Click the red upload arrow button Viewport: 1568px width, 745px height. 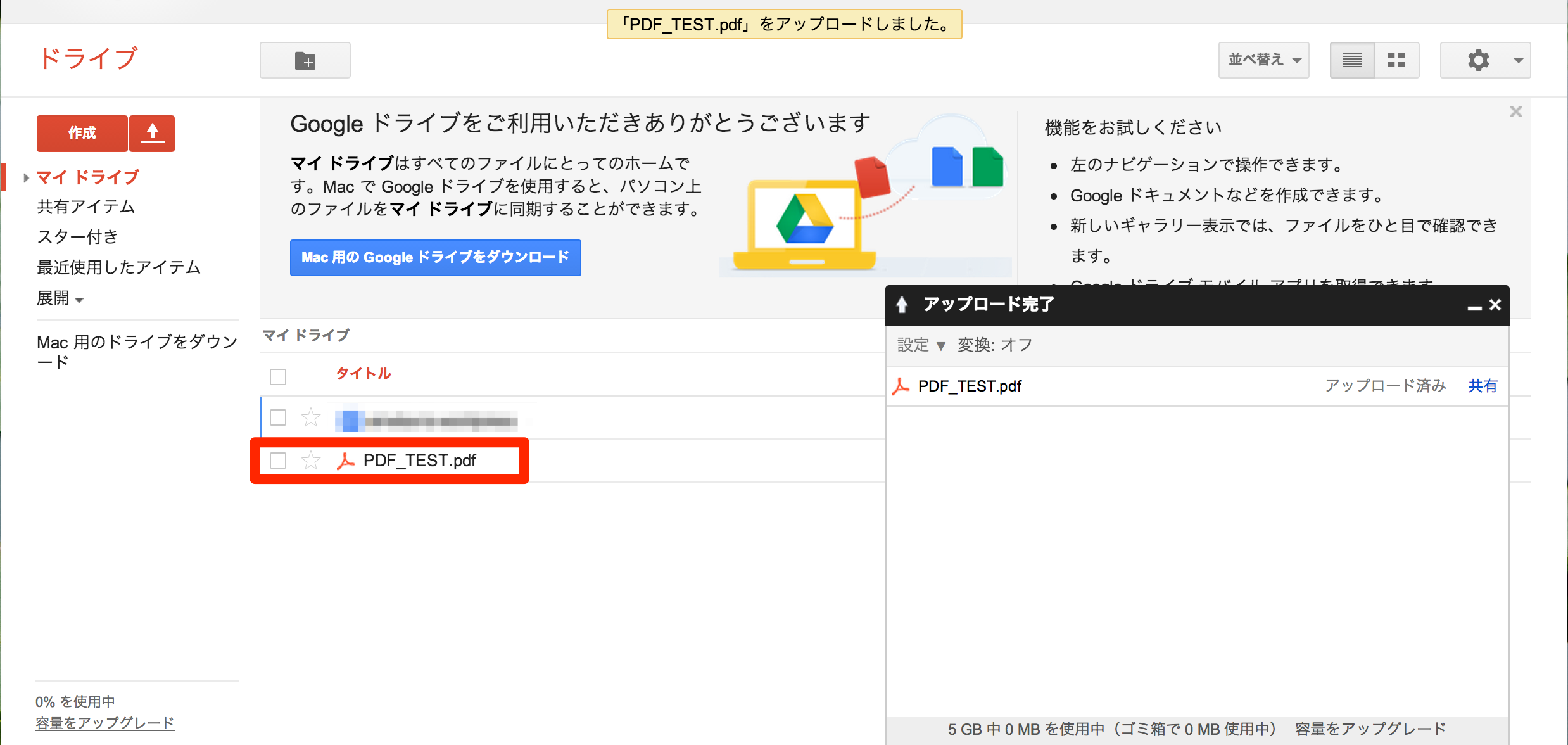[152, 133]
